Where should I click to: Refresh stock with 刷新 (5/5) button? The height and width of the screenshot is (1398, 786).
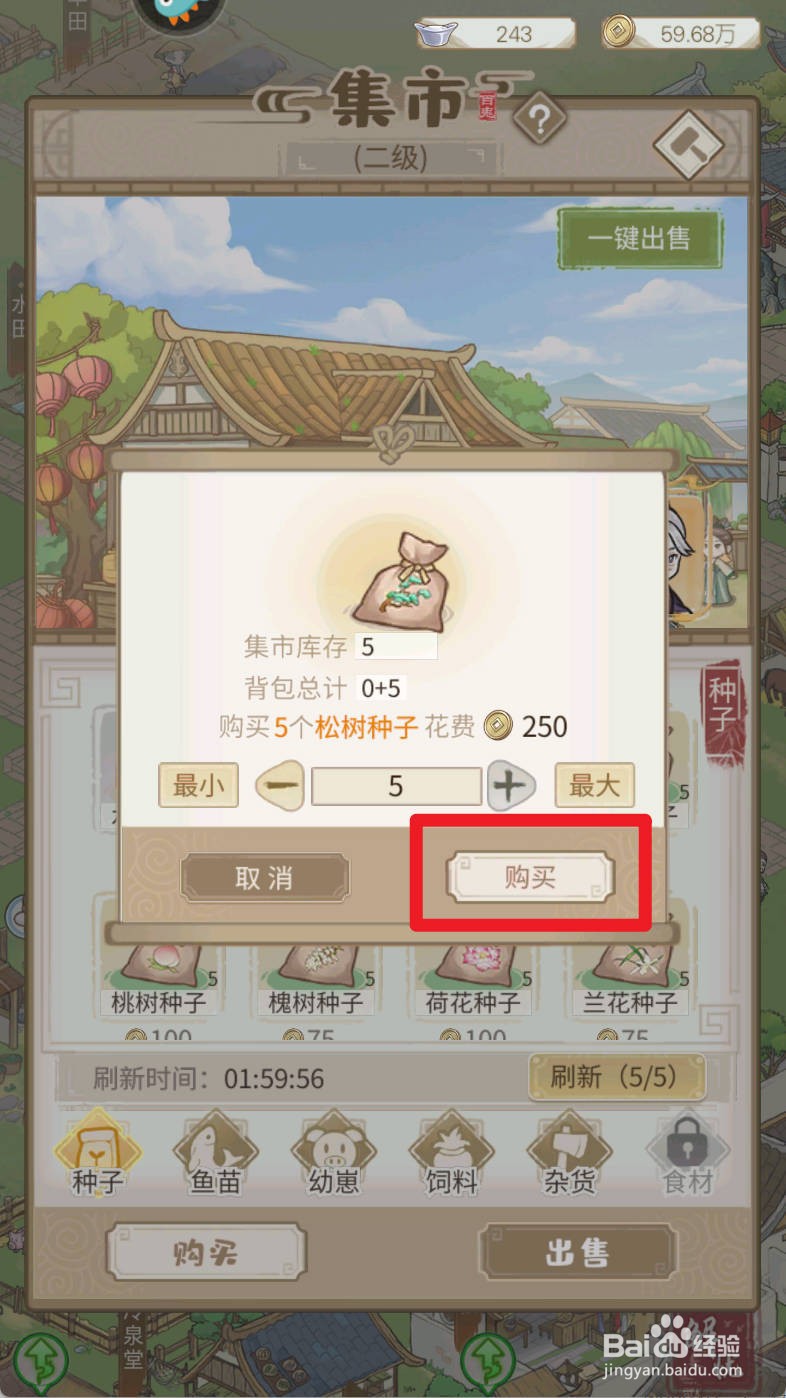pyautogui.click(x=616, y=1078)
